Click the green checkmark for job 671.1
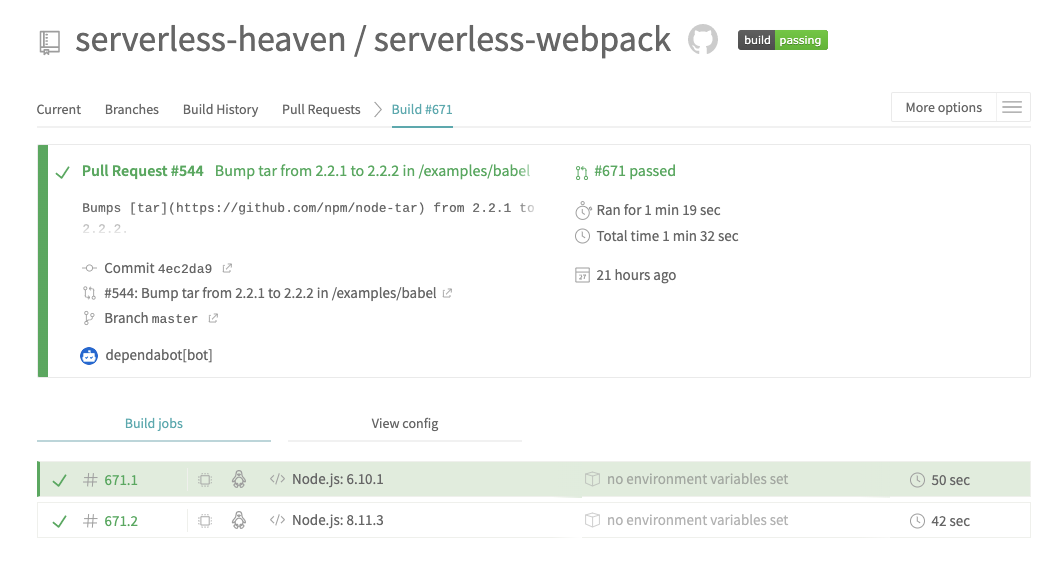The width and height of the screenshot is (1054, 567). click(60, 480)
